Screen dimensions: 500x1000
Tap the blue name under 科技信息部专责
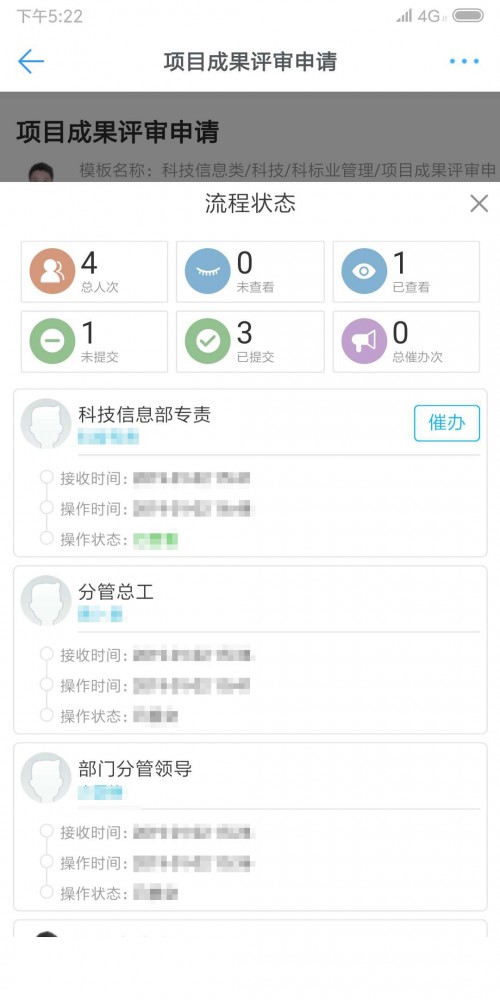pos(108,438)
